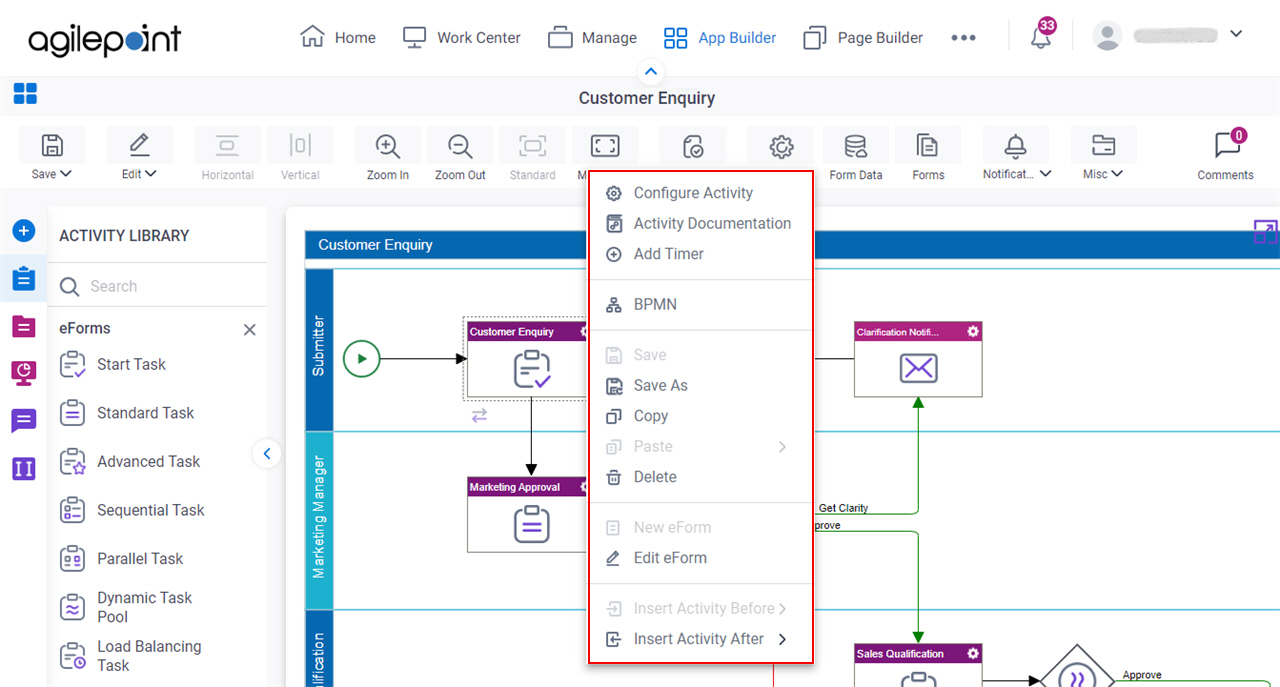Open Forms from the toolbar
The width and height of the screenshot is (1280, 687).
coord(928,156)
